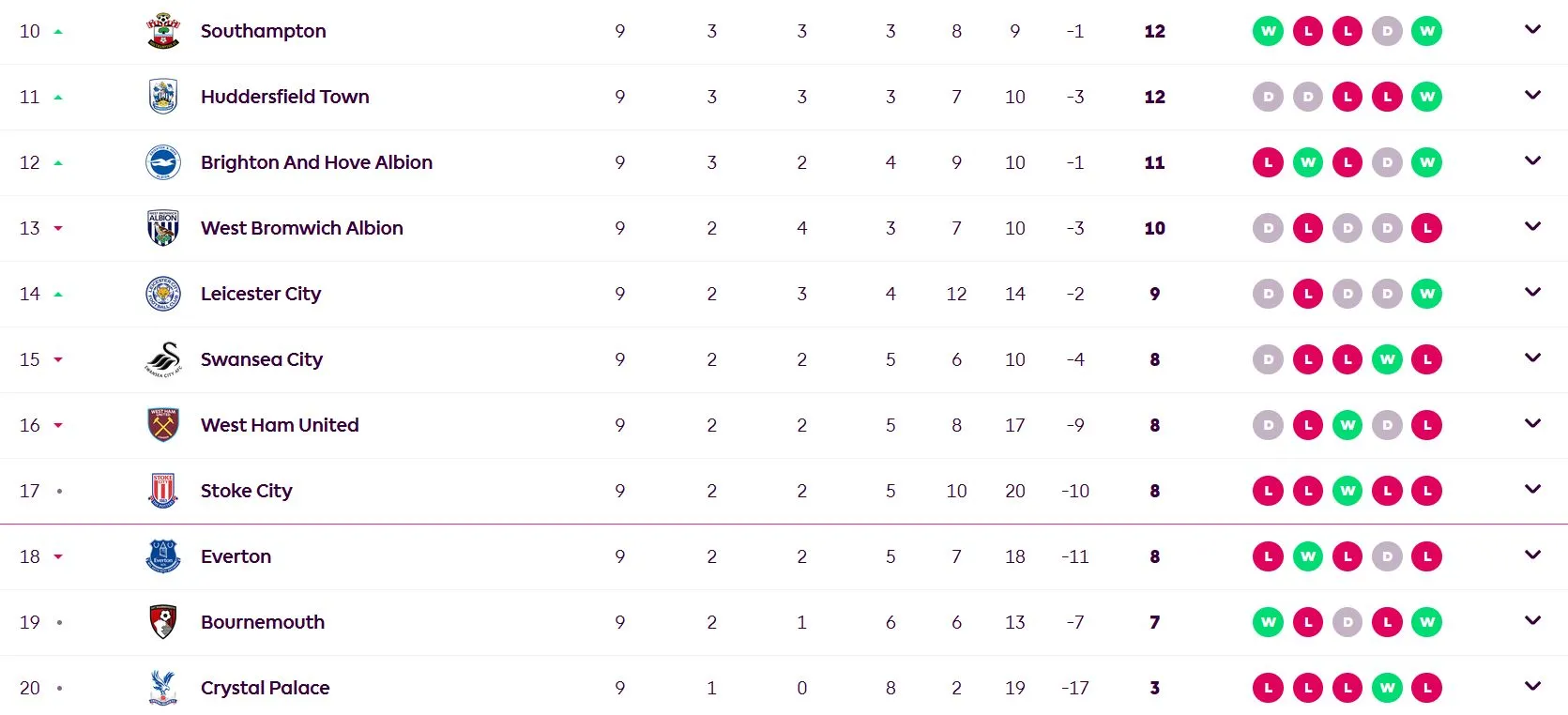Click the Huddersfield Town club badge
This screenshot has width=1568, height=715.
point(163,97)
